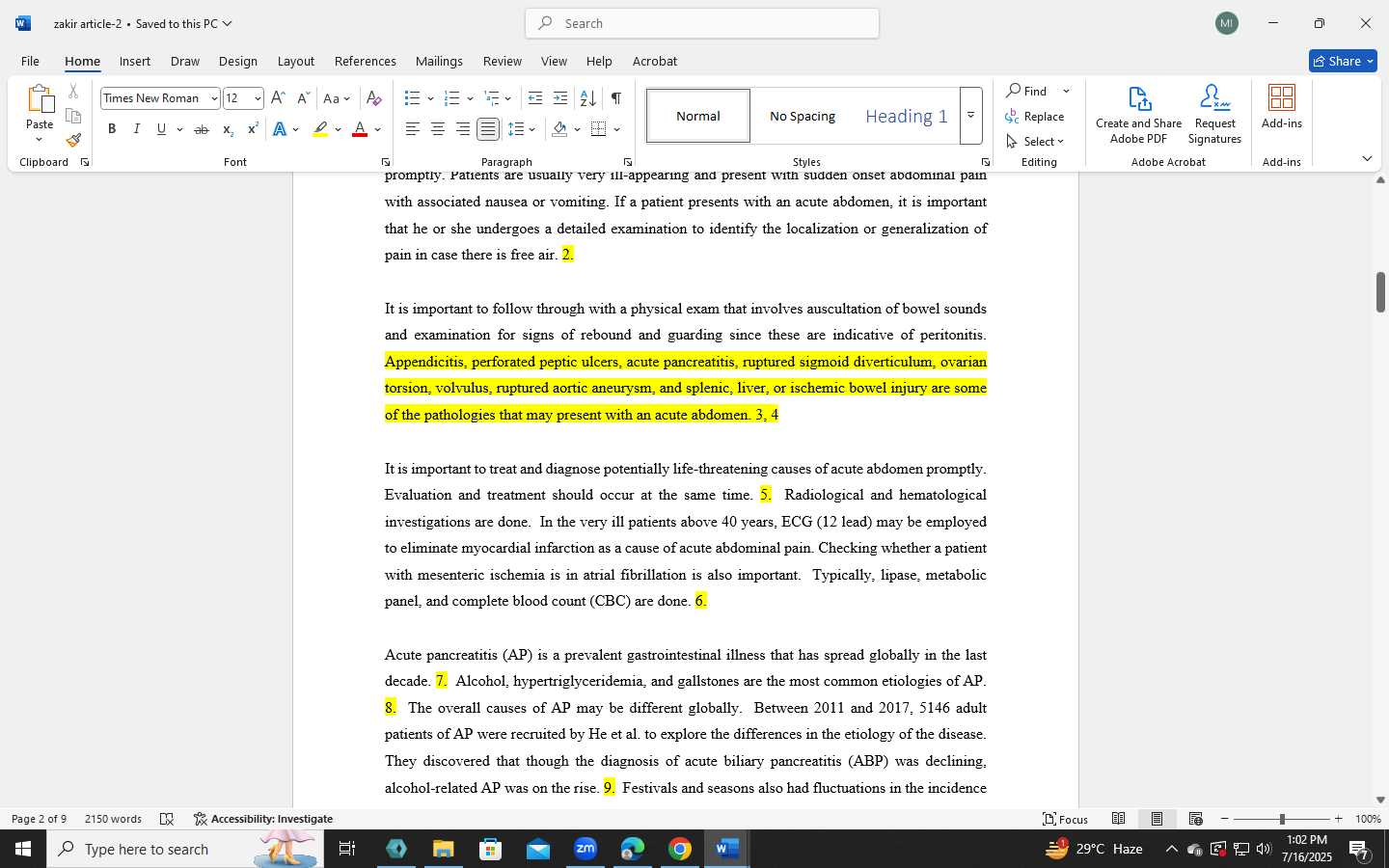Screen dimensions: 1389x868
Task: Click the 2150 words counter
Action: pyautogui.click(x=113, y=819)
